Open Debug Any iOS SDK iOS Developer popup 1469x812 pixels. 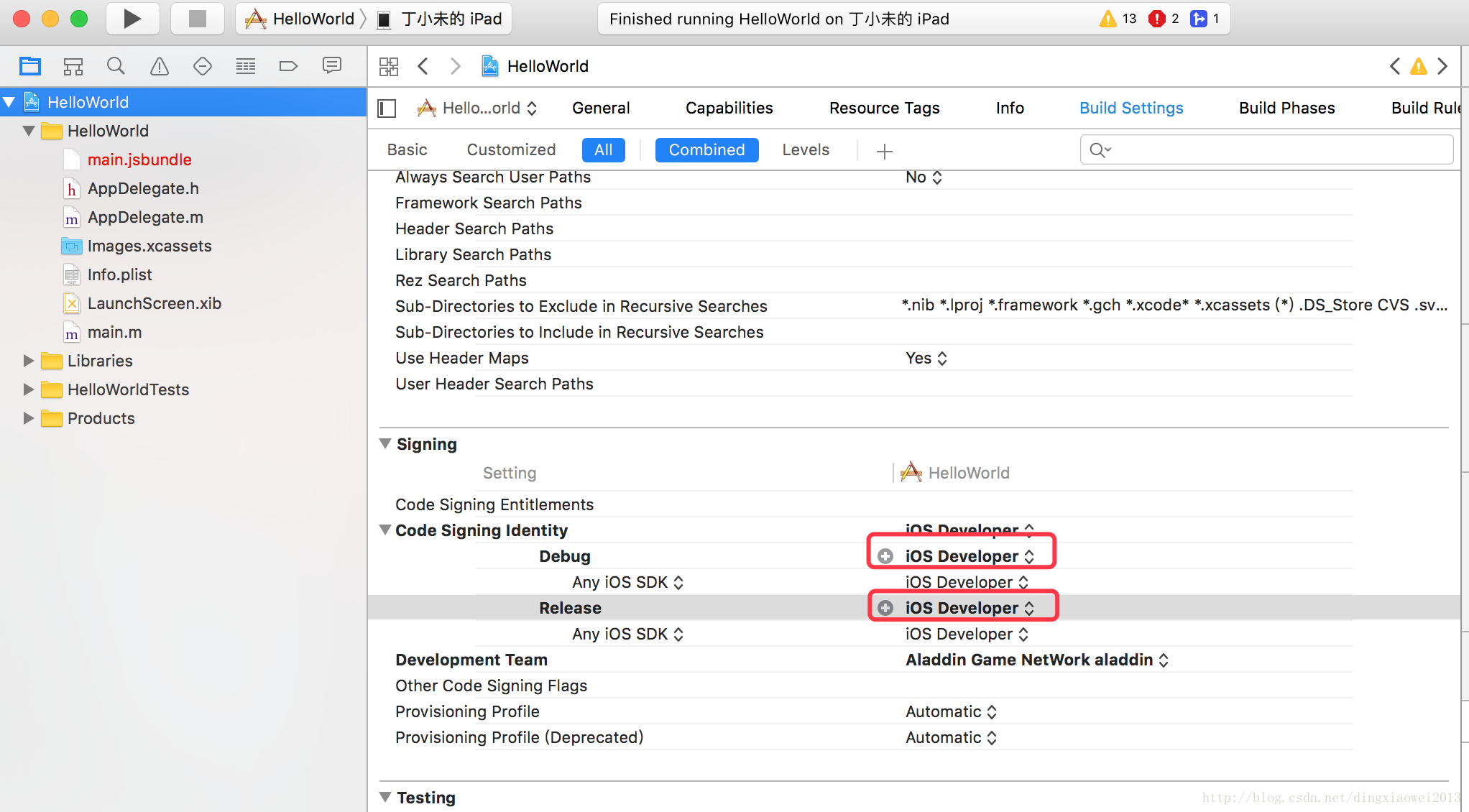point(967,582)
